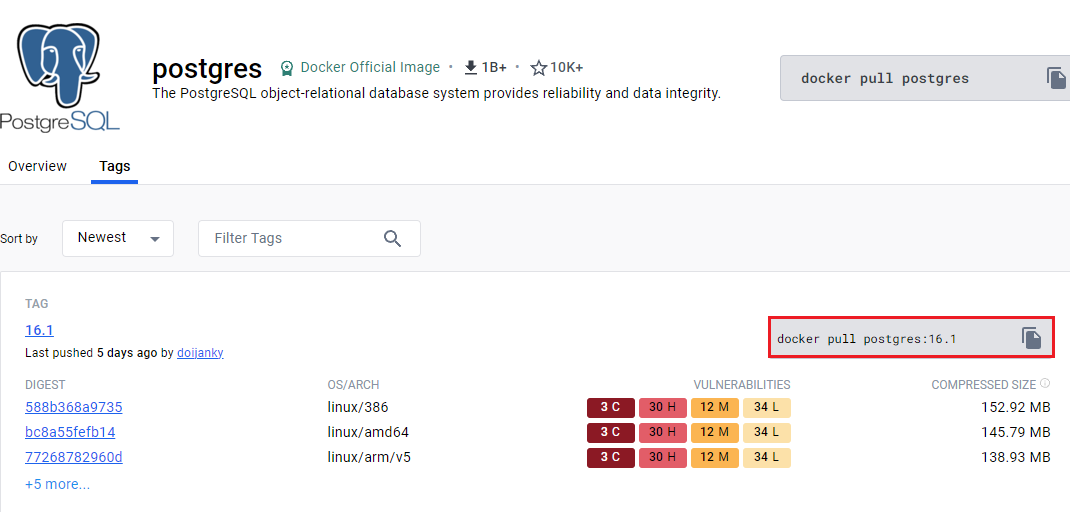Open the Newest sort dropdown
The image size is (1070, 512).
coord(118,238)
